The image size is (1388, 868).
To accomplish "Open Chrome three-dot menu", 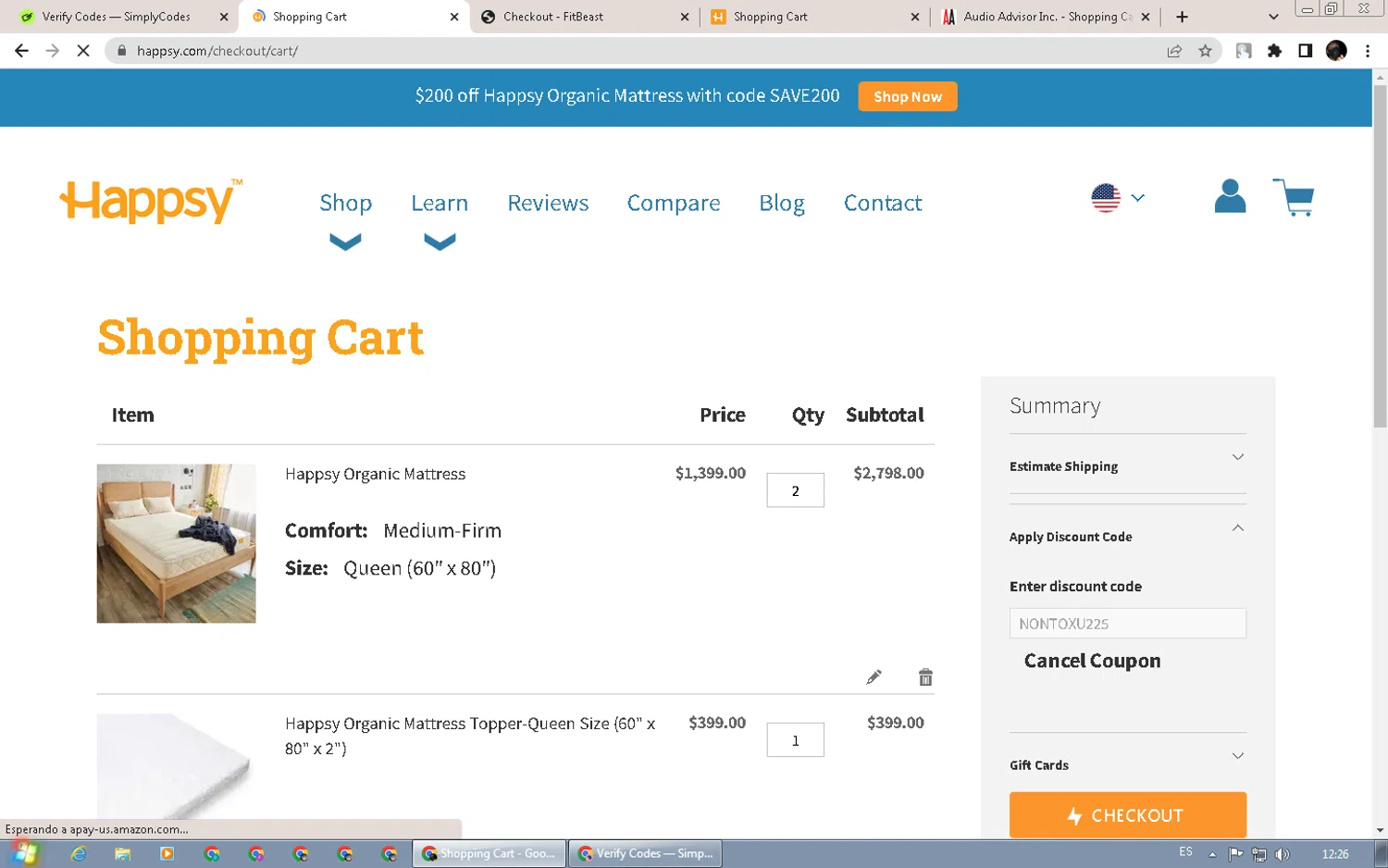I will [x=1368, y=51].
